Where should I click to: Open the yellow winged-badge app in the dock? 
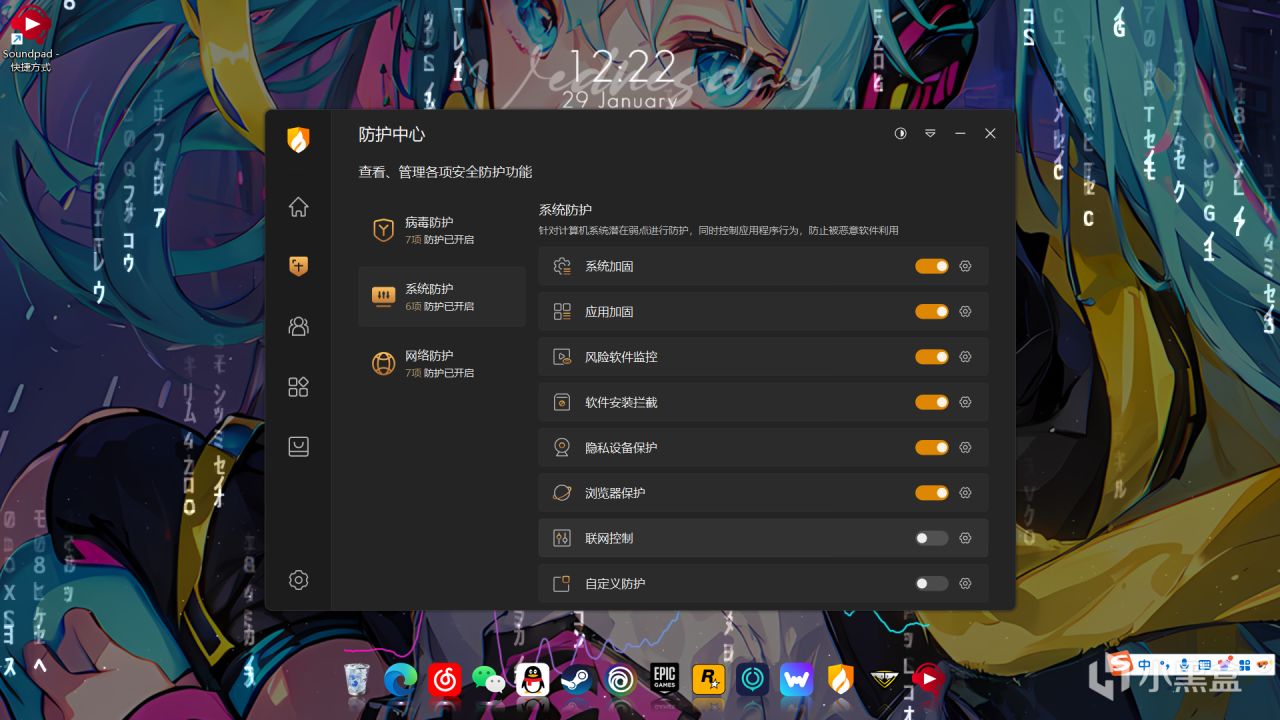click(x=884, y=680)
